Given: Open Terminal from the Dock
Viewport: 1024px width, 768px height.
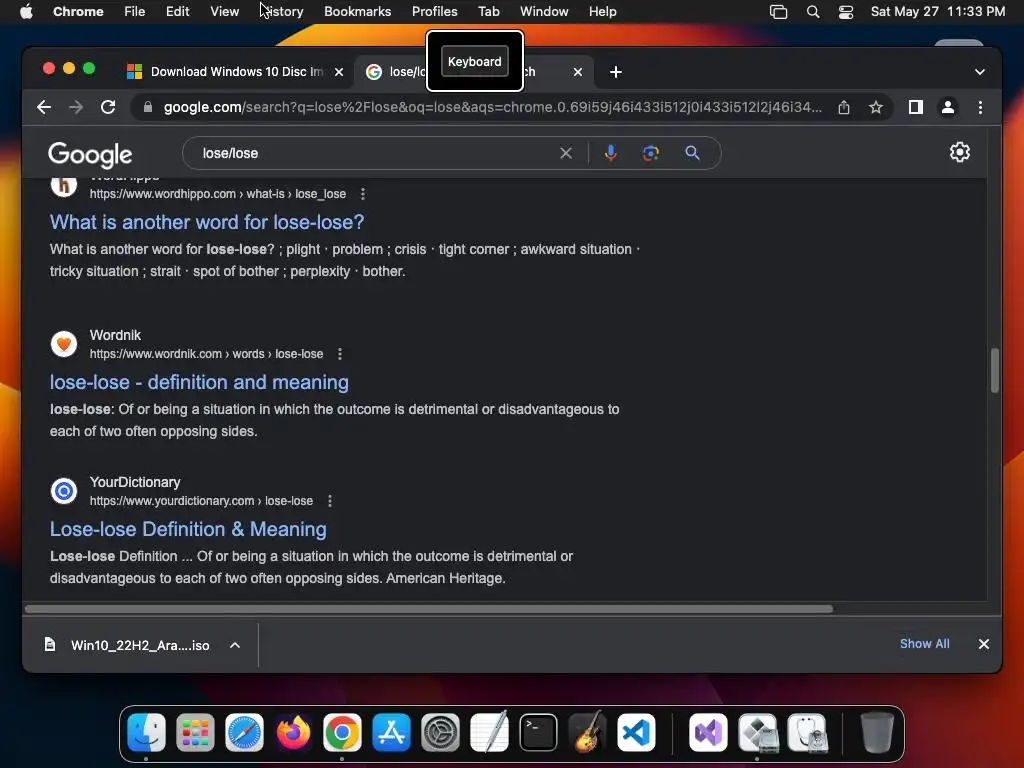Looking at the screenshot, I should click(538, 732).
